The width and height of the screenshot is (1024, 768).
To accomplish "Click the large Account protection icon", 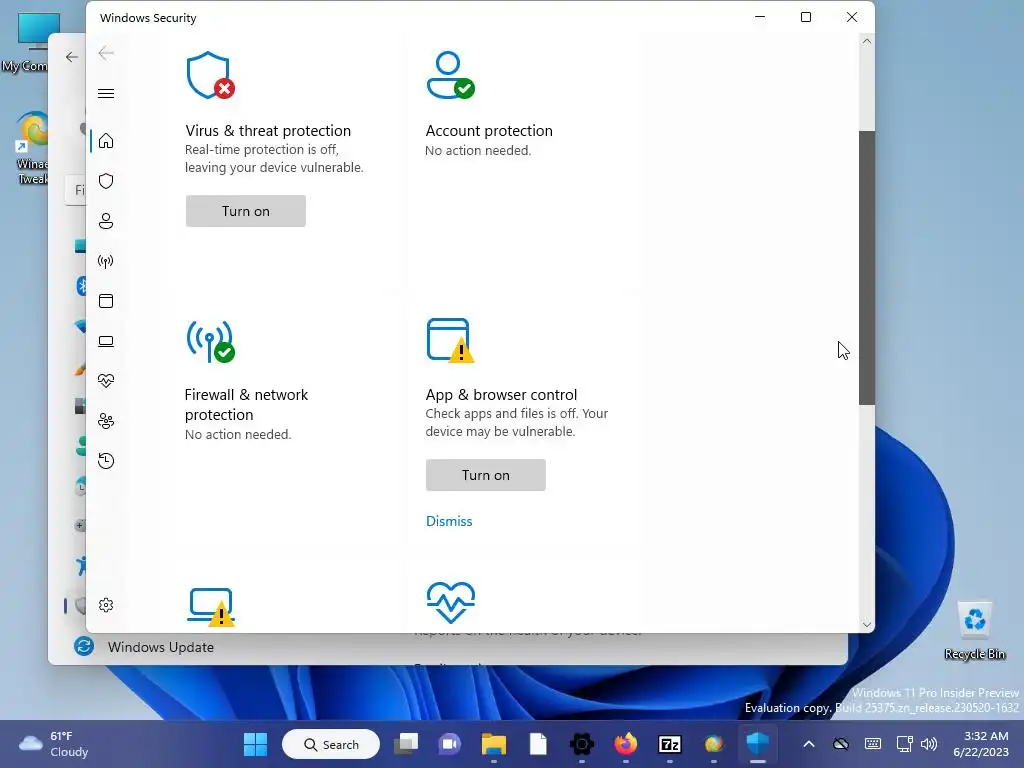I will [x=451, y=75].
